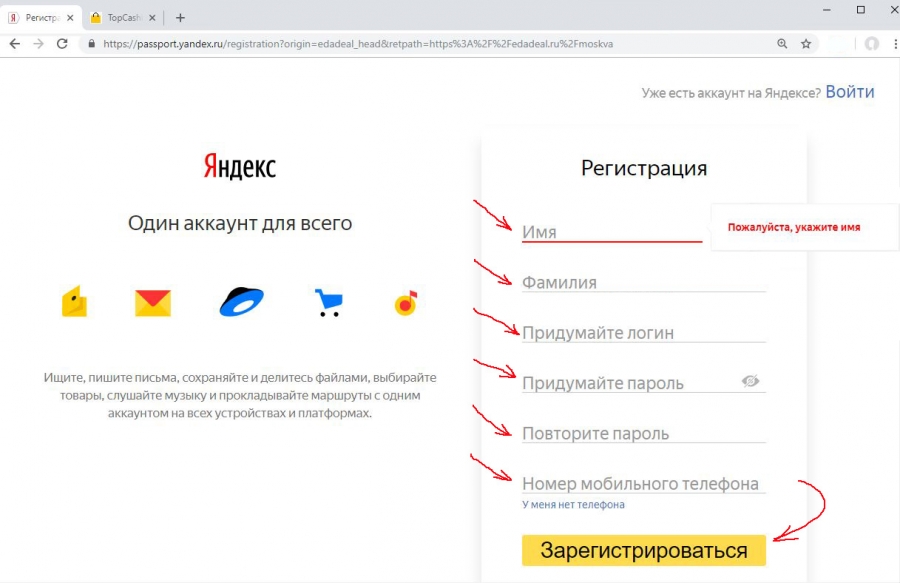900x583 pixels.
Task: Open a new tab with plus button
Action: [x=180, y=18]
